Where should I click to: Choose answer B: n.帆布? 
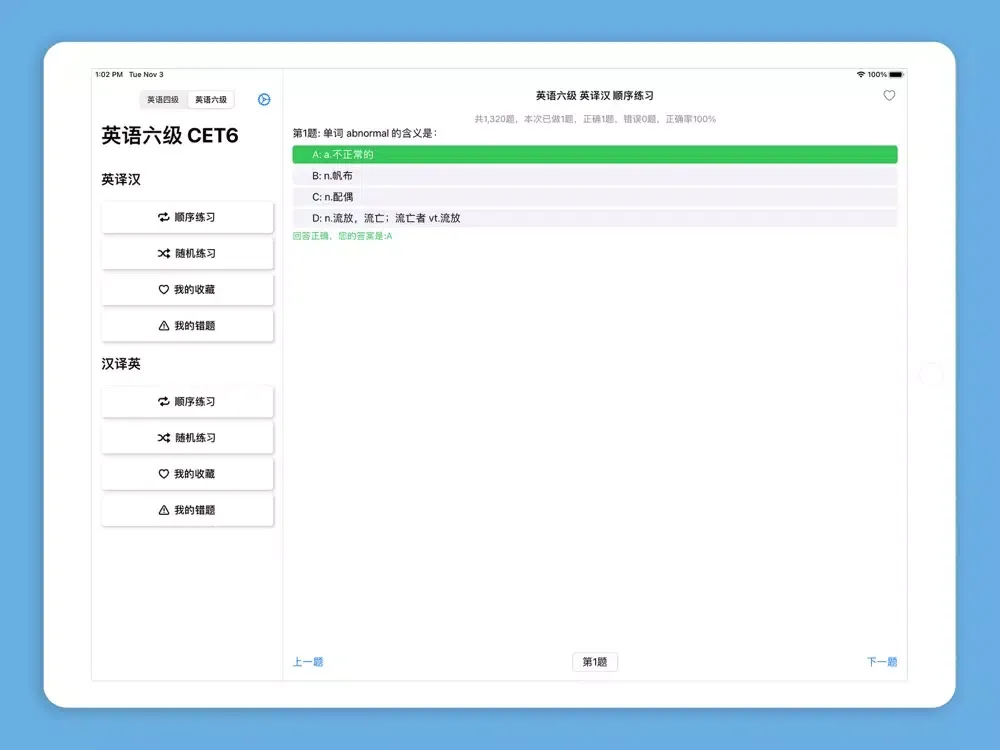point(594,175)
